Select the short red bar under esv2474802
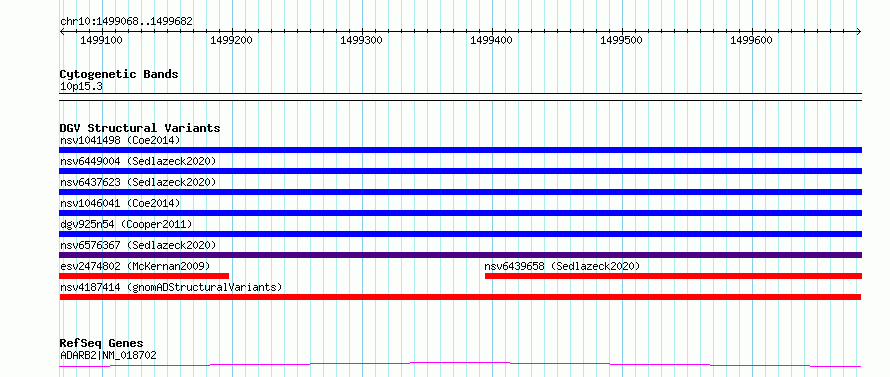This screenshot has height=377, width=890. point(144,276)
